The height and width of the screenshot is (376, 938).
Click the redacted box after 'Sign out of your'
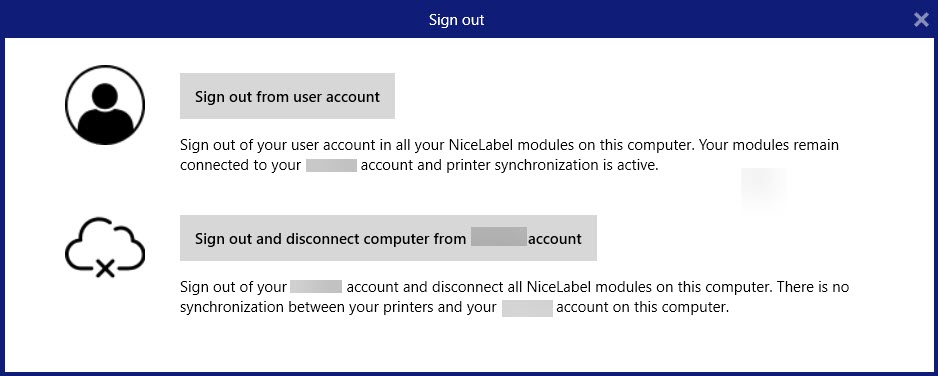click(316, 286)
